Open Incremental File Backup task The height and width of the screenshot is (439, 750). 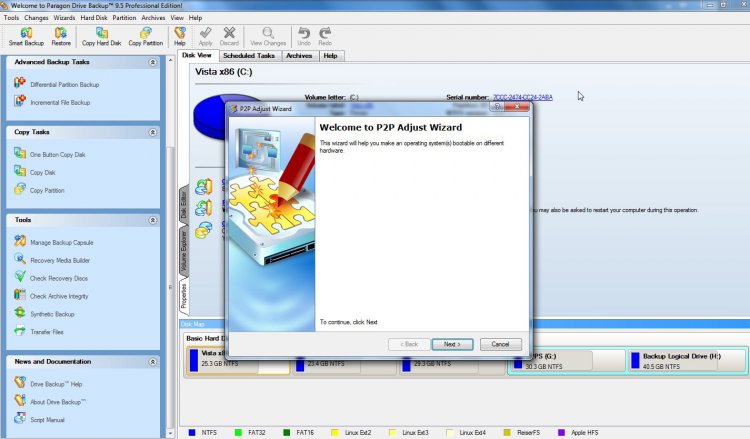coord(52,101)
